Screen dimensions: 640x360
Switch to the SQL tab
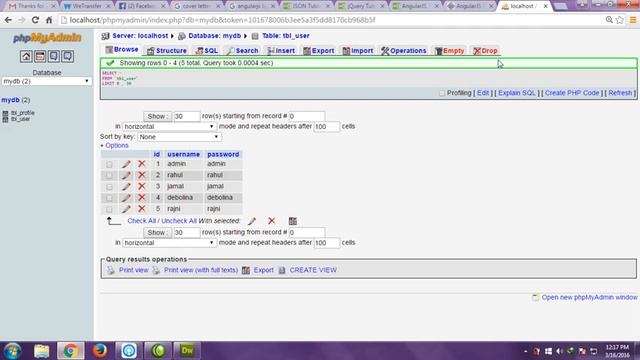[x=207, y=51]
